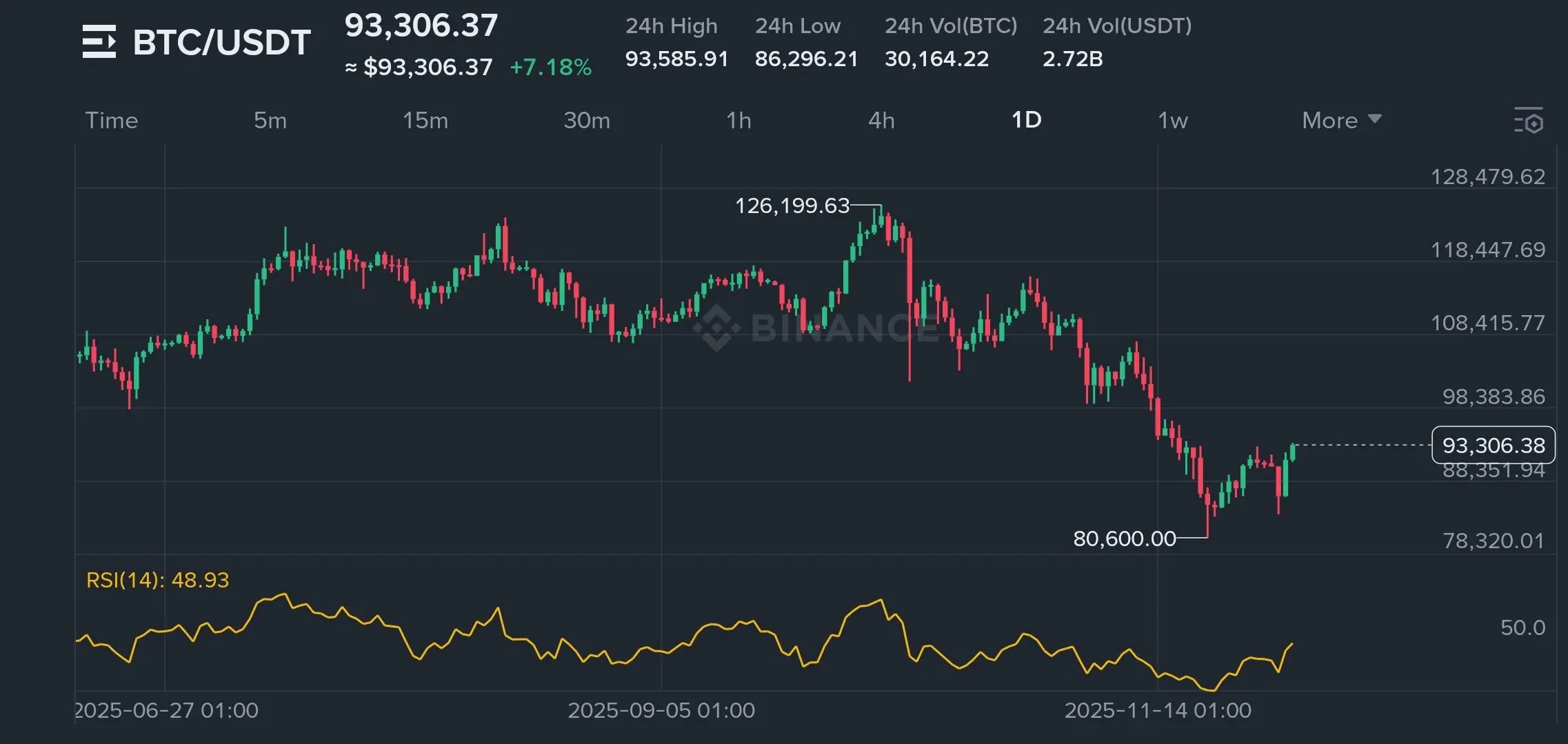Select the 15m timeframe
The height and width of the screenshot is (744, 1568).
(425, 120)
